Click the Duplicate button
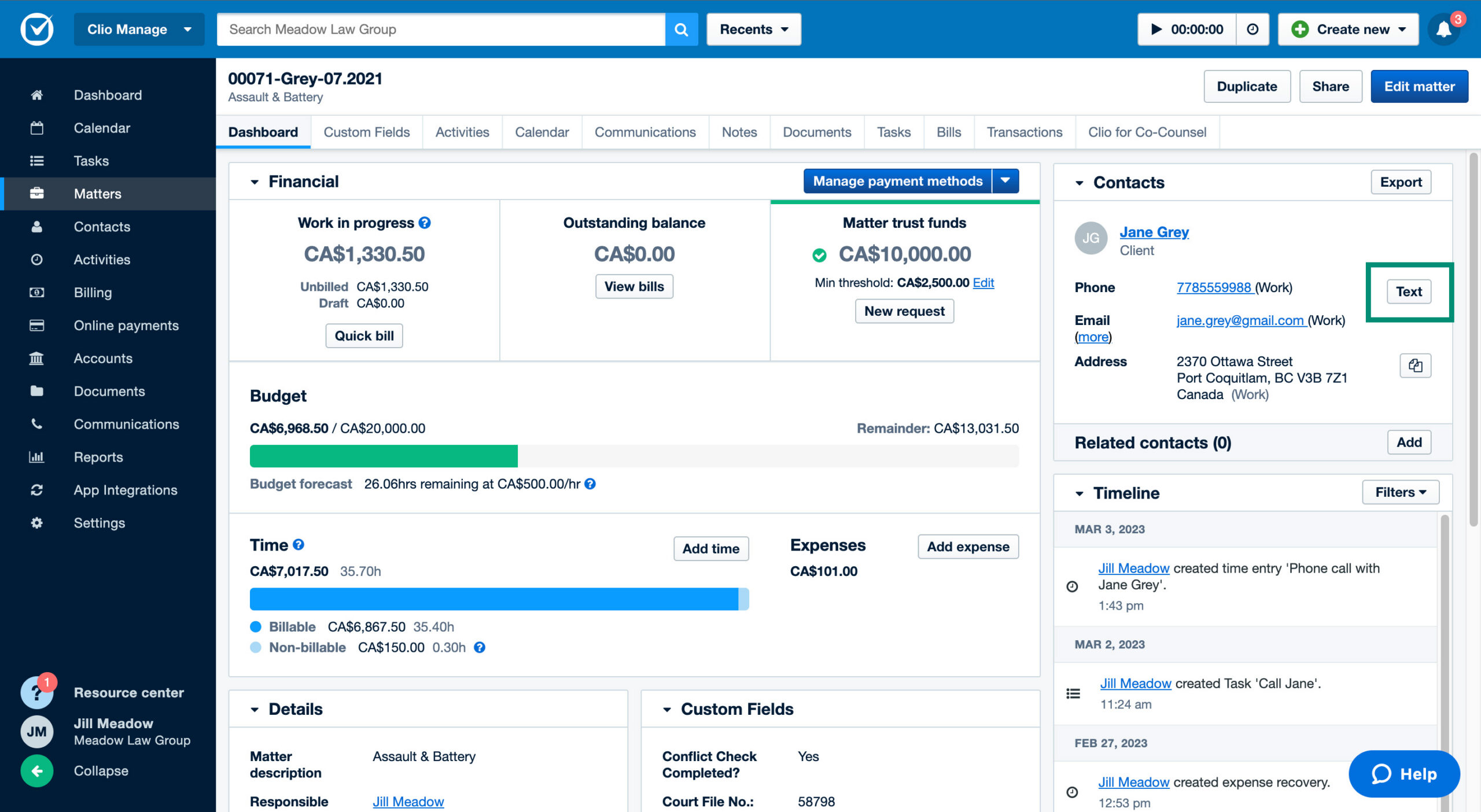Screen dimensions: 1481x812 point(1247,86)
